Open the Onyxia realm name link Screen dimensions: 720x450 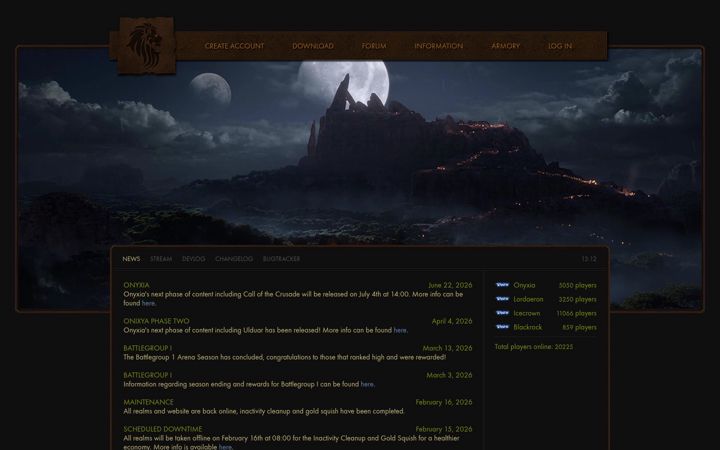pyautogui.click(x=524, y=285)
